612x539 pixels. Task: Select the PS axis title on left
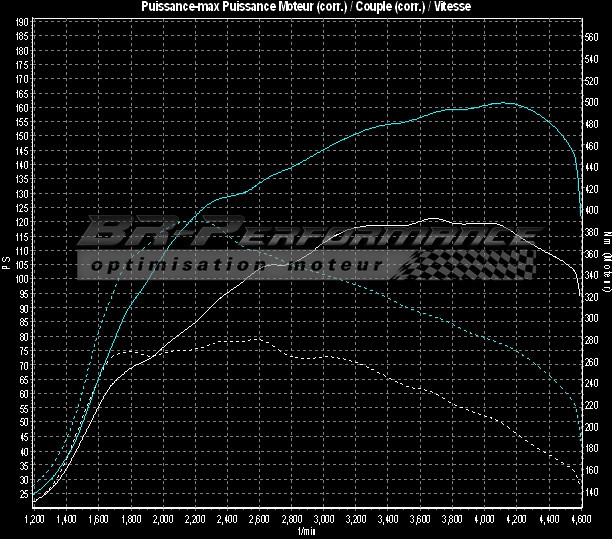click(x=6, y=264)
